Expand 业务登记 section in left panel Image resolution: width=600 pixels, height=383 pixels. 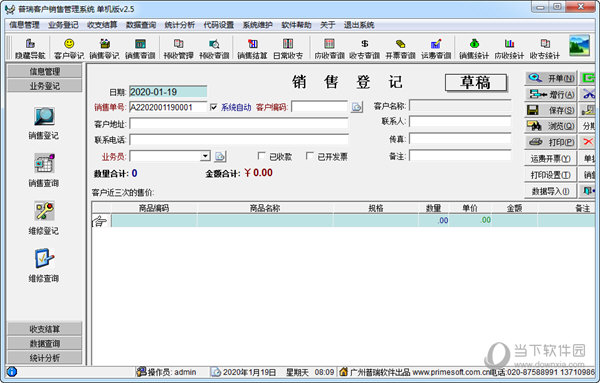(x=45, y=86)
